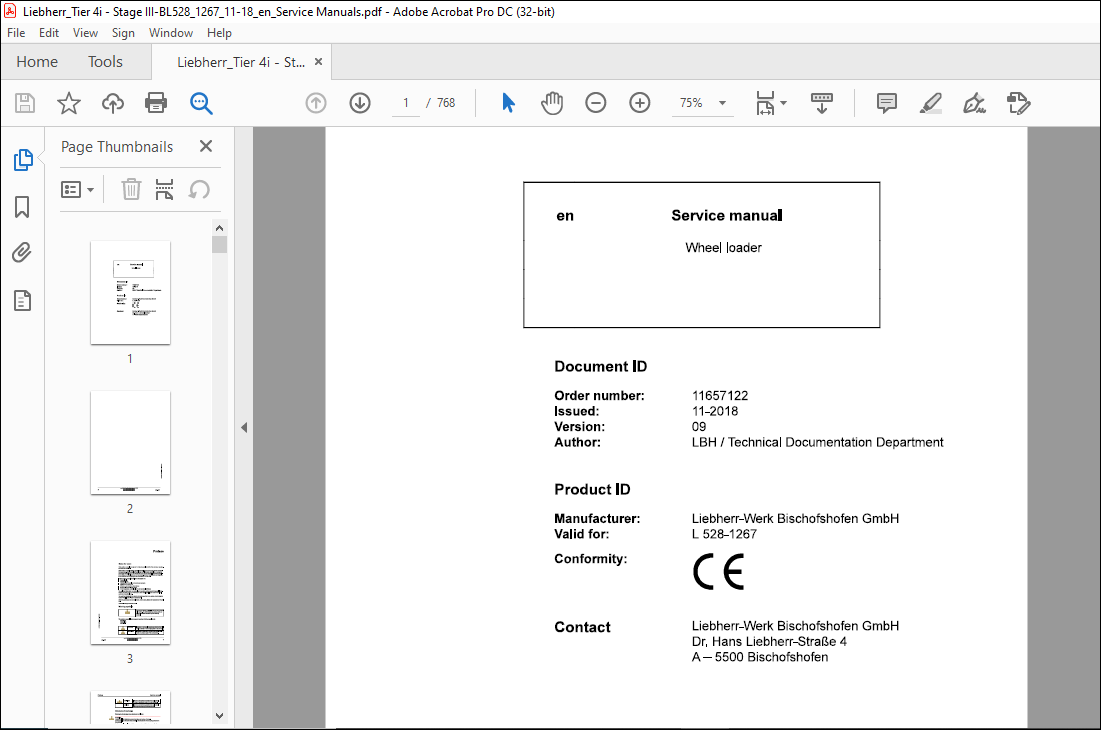Switch to the Home tab
The width and height of the screenshot is (1101, 730).
pos(37,62)
